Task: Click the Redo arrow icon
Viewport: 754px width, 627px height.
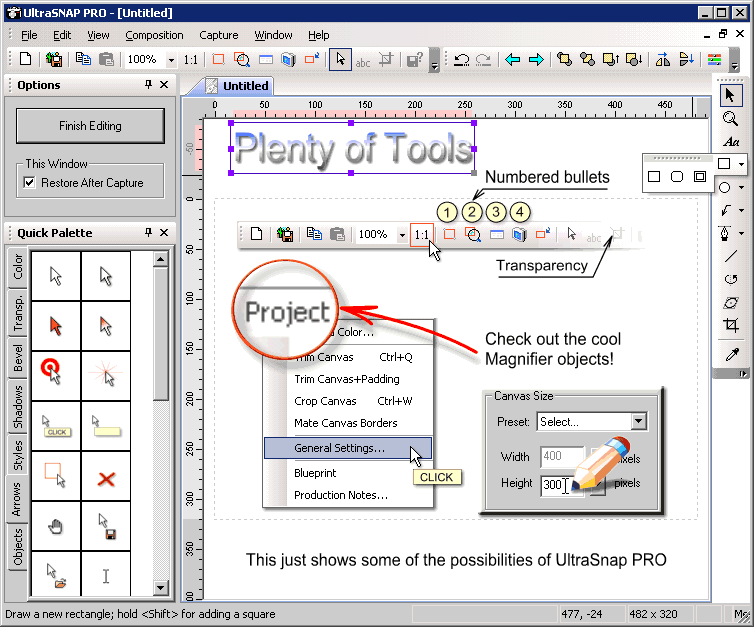Action: (483, 60)
